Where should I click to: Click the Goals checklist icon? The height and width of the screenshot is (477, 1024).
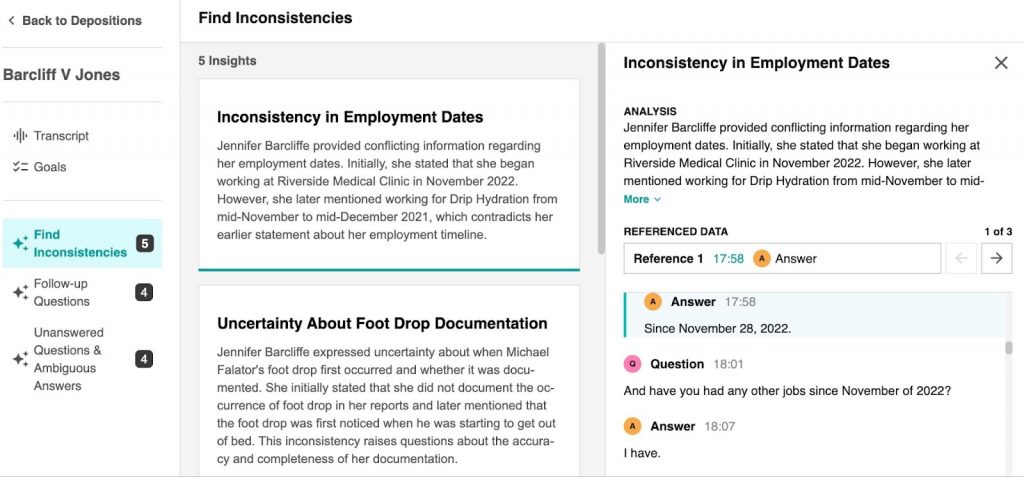pos(19,167)
